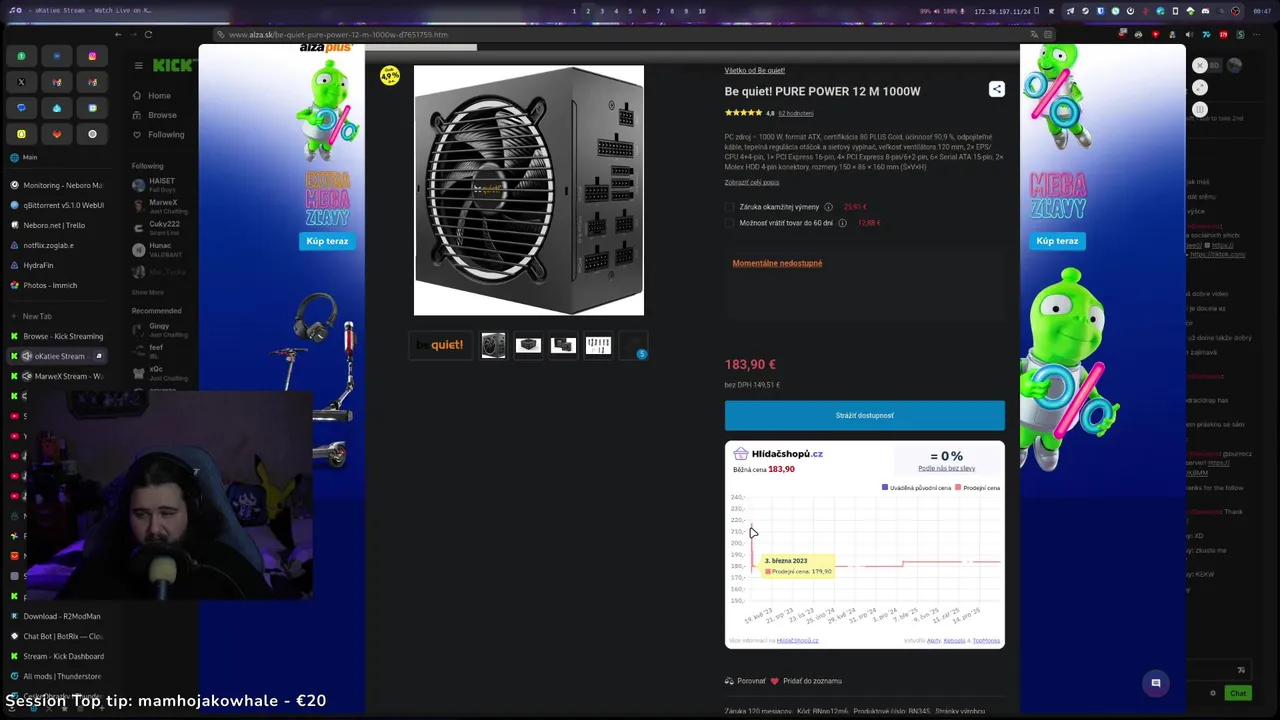Image resolution: width=1280 pixels, height=720 pixels.
Task: Open the Neboro.net Trello tab
Action: (x=59, y=225)
